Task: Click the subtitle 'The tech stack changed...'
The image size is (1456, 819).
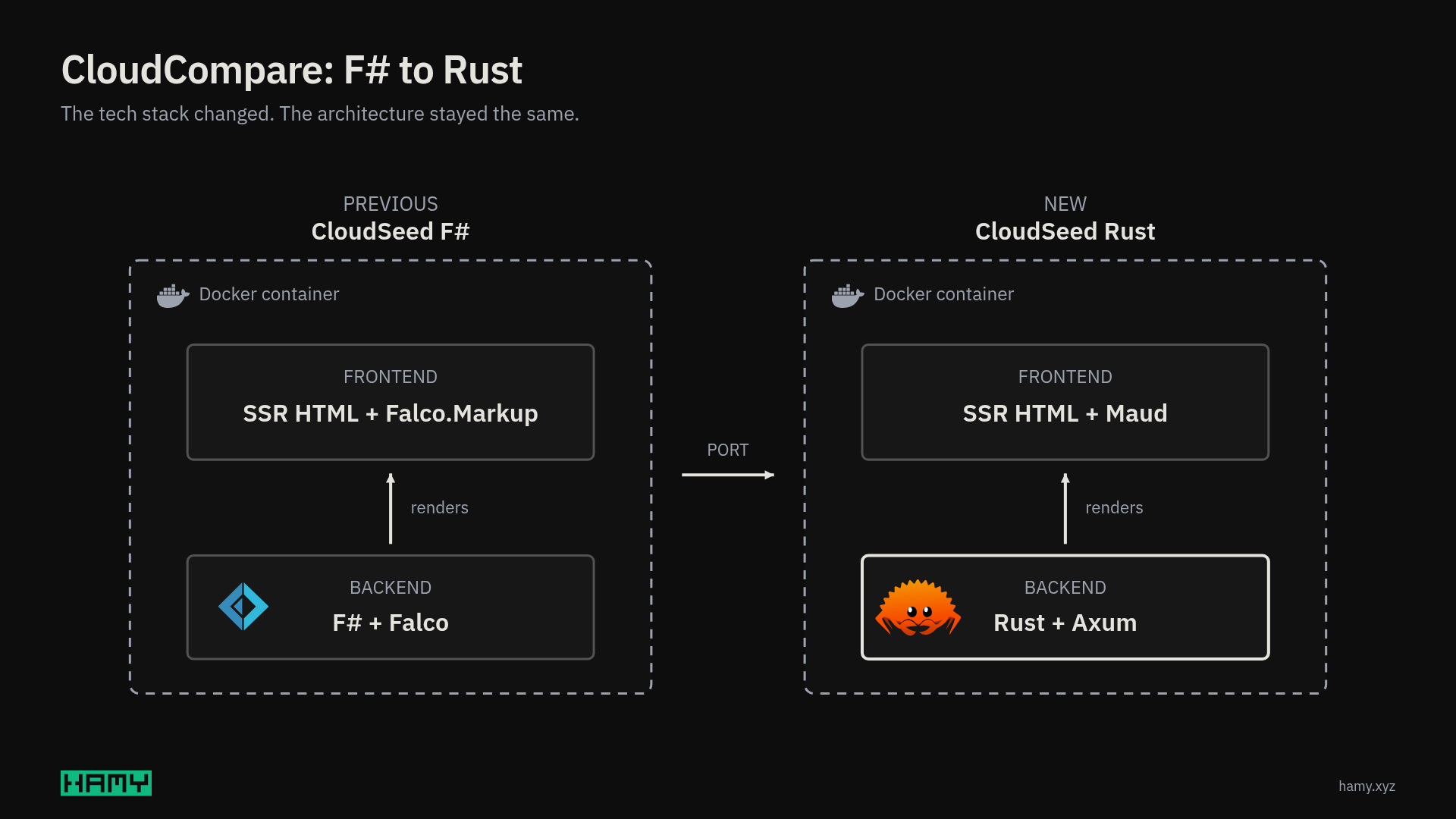Action: coord(320,114)
